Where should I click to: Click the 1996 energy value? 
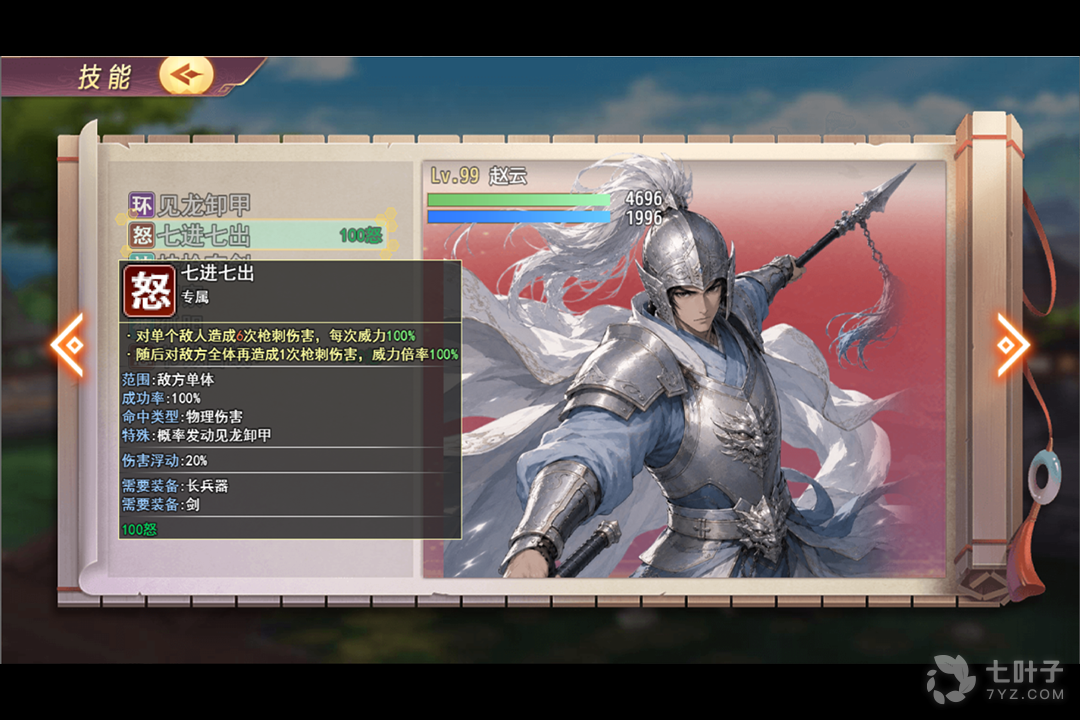click(643, 218)
